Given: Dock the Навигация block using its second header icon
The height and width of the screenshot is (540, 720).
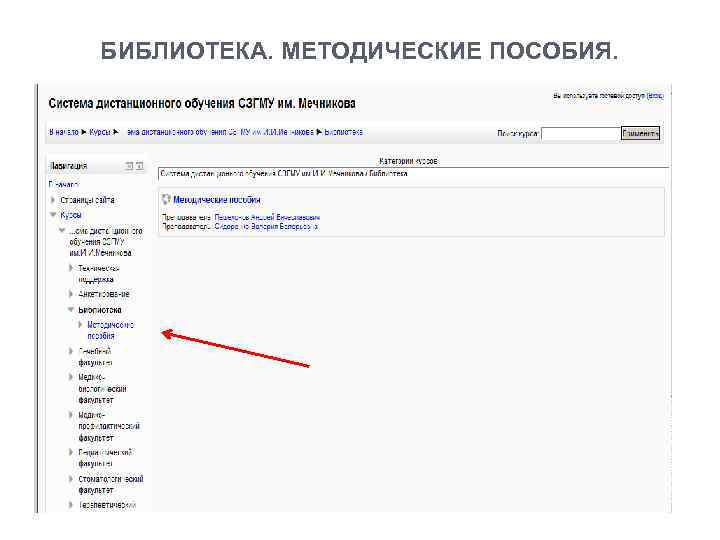Looking at the screenshot, I should click(140, 166).
